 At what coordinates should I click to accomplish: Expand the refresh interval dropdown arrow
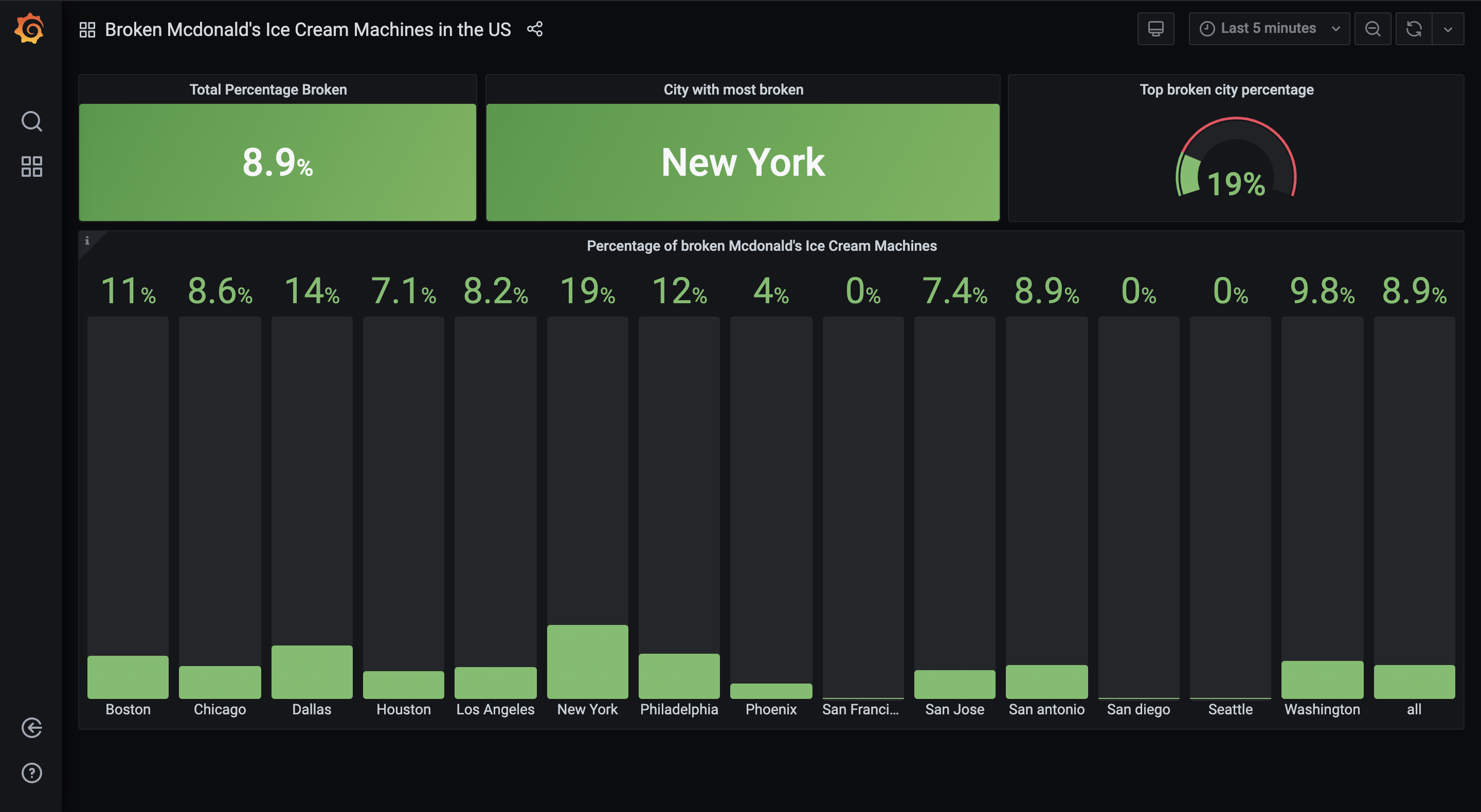pyautogui.click(x=1448, y=29)
